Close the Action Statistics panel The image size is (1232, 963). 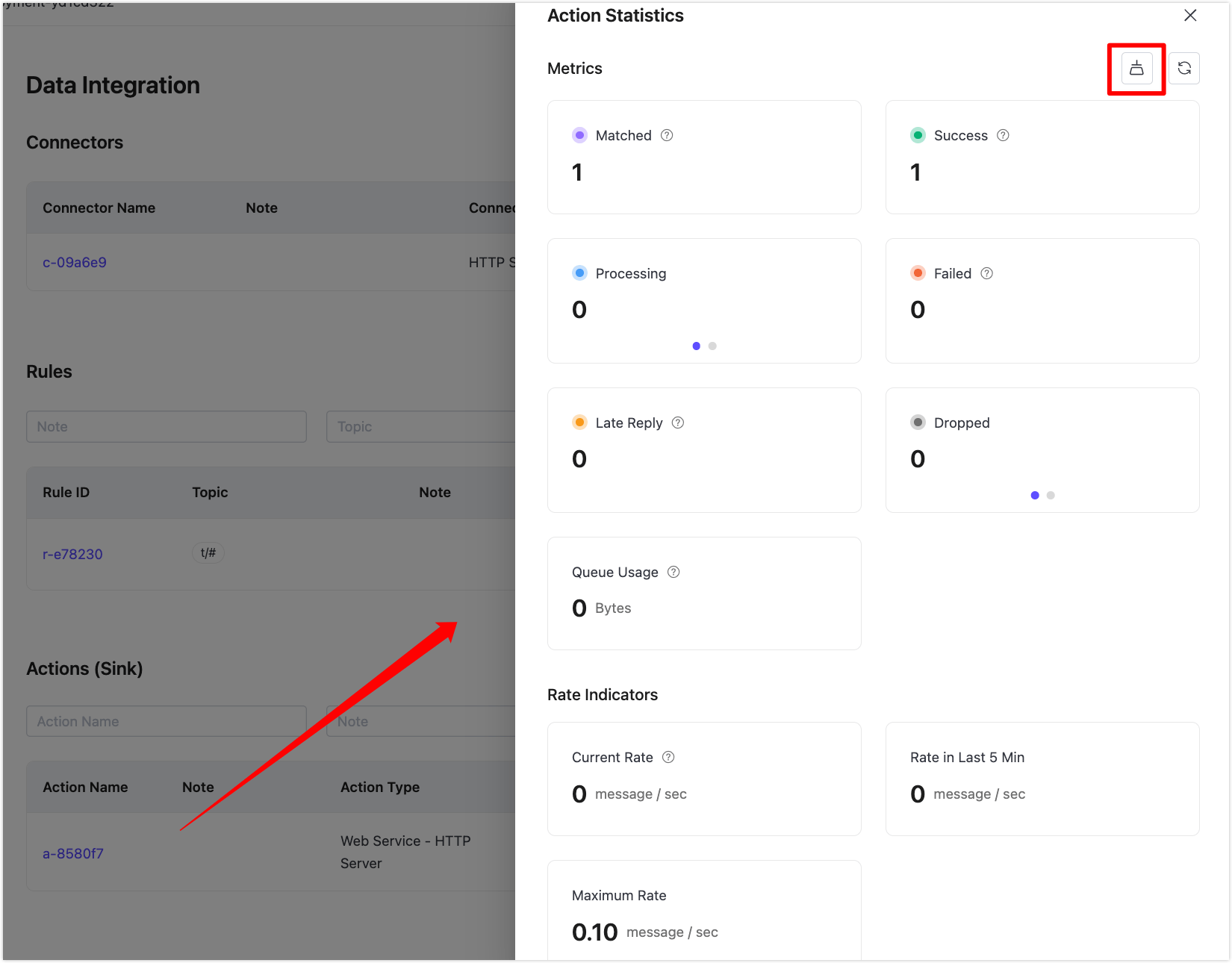(x=1190, y=16)
